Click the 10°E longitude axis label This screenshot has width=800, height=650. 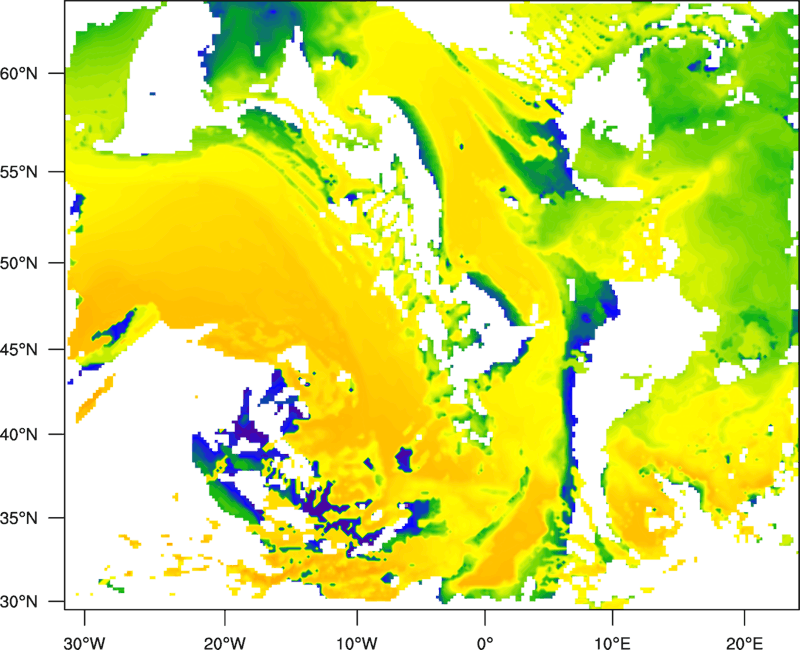click(612, 643)
